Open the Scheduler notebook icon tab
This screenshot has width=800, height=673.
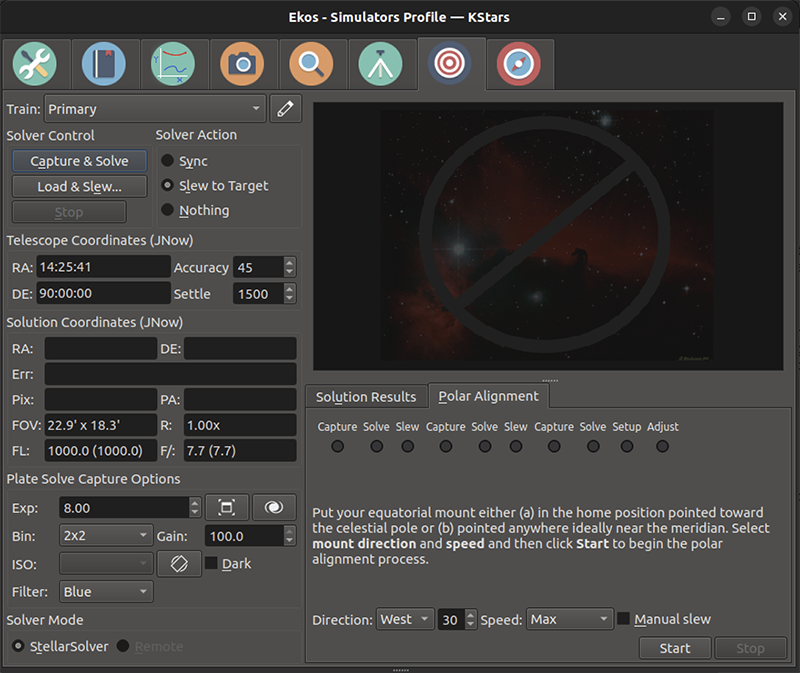tap(103, 64)
